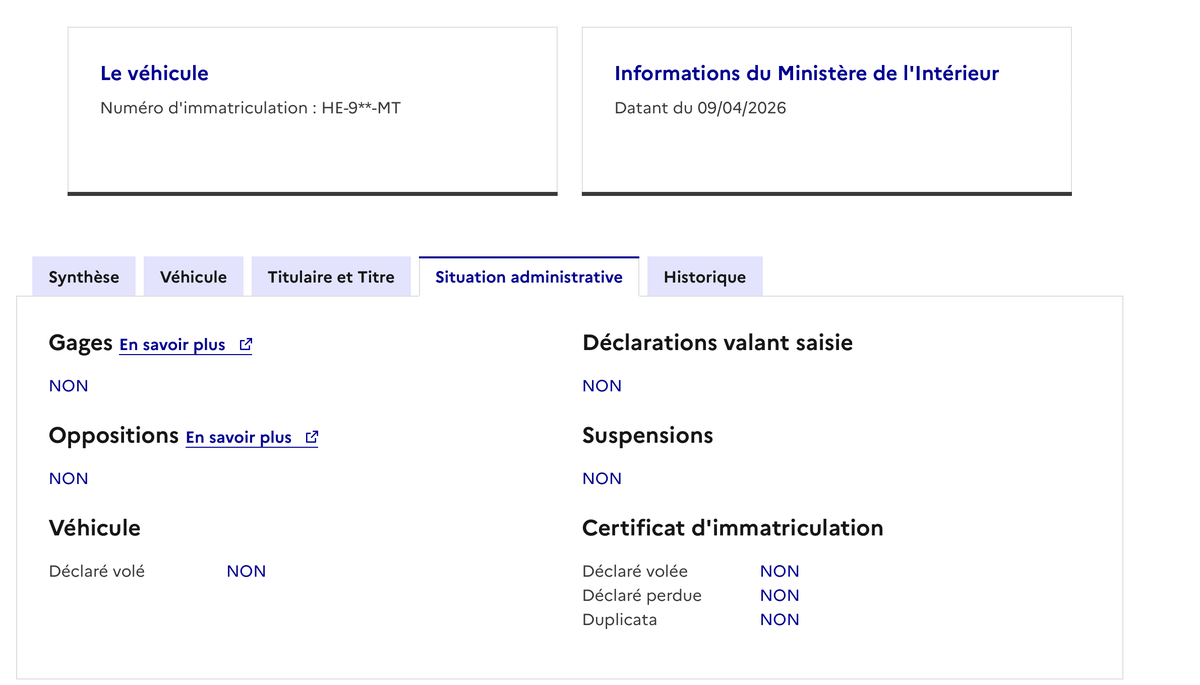
Task: Follow 'En savoir plus' link for Oppositions
Action: pyautogui.click(x=239, y=438)
